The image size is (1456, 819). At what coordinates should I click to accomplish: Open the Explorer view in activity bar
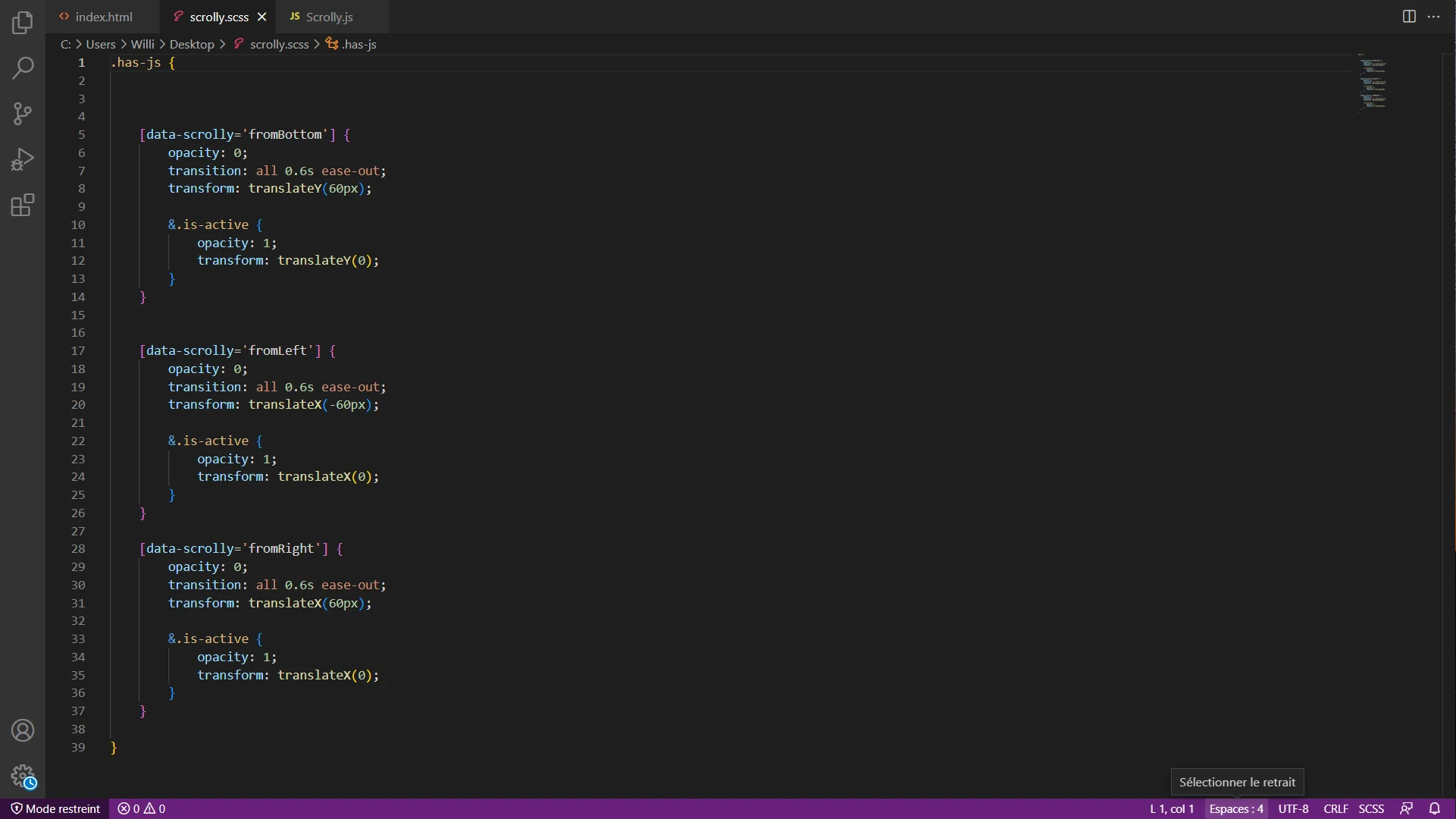click(x=23, y=23)
